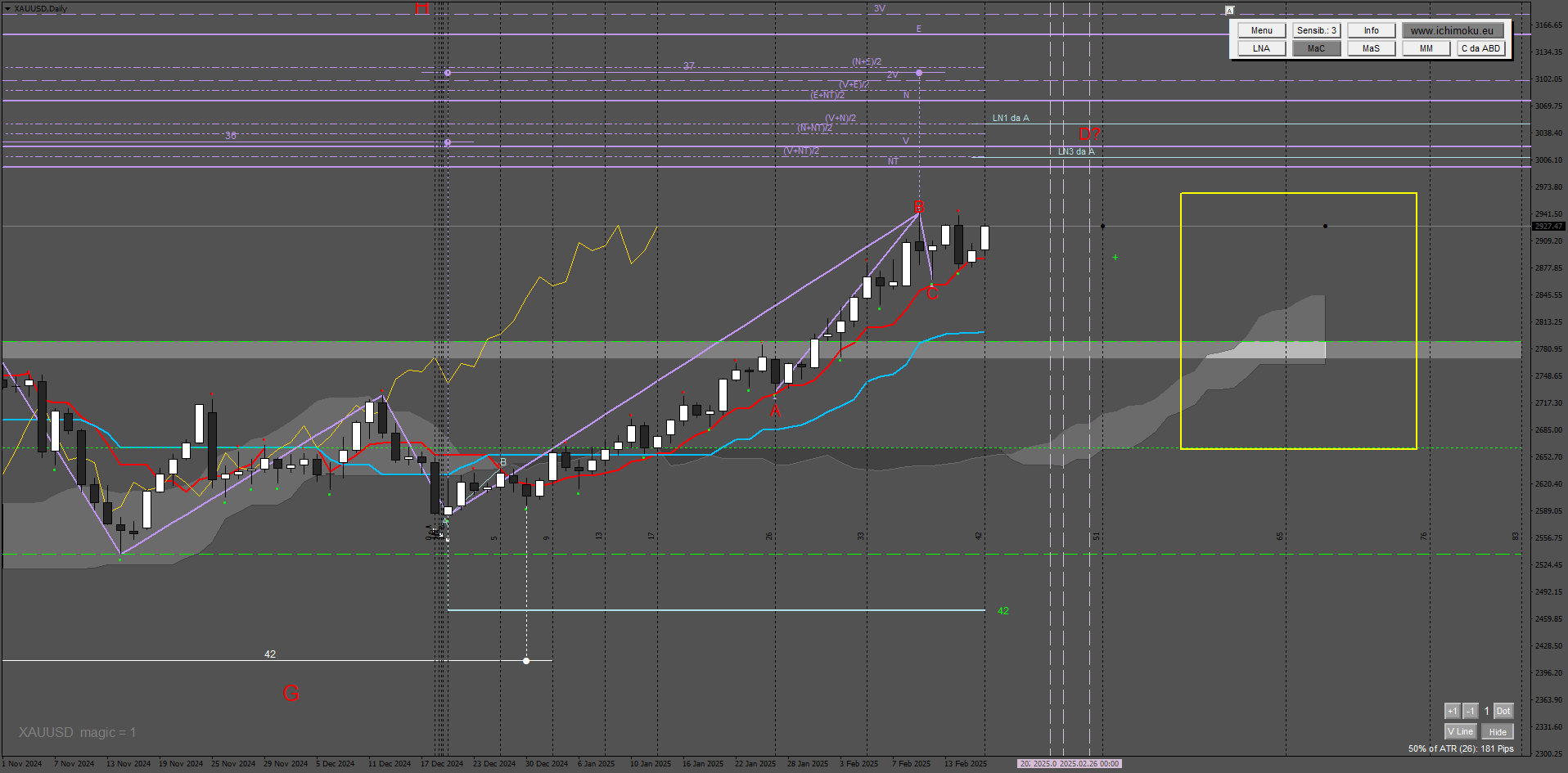This screenshot has width=1568, height=773.
Task: Open the Menu button in the Ichimoku panel
Action: tap(1261, 30)
